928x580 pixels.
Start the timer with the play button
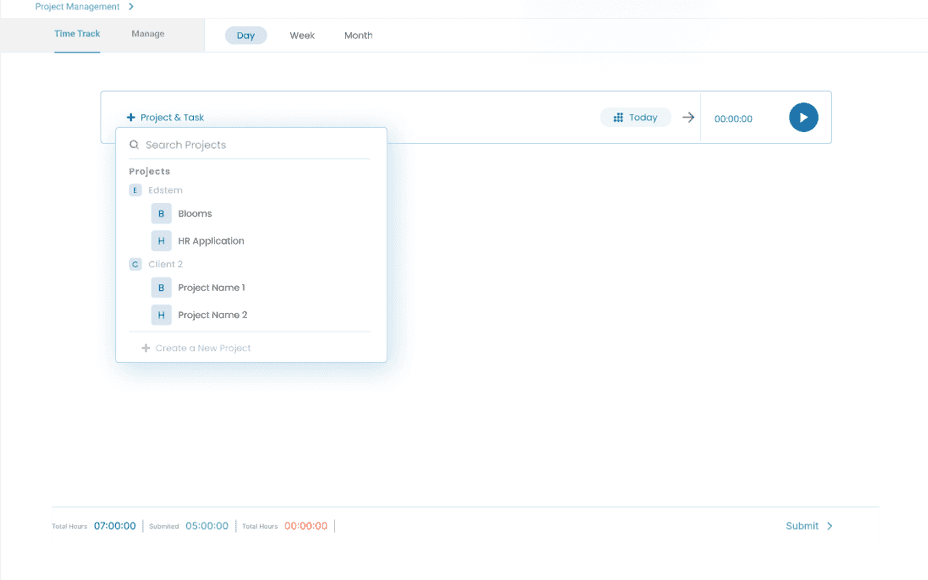pos(803,118)
